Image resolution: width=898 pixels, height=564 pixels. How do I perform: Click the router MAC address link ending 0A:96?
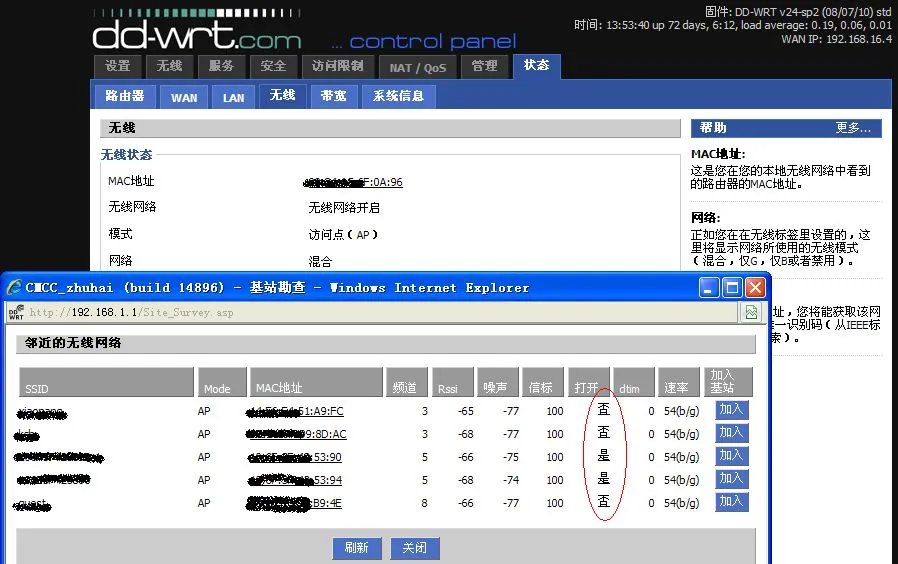pos(353,182)
